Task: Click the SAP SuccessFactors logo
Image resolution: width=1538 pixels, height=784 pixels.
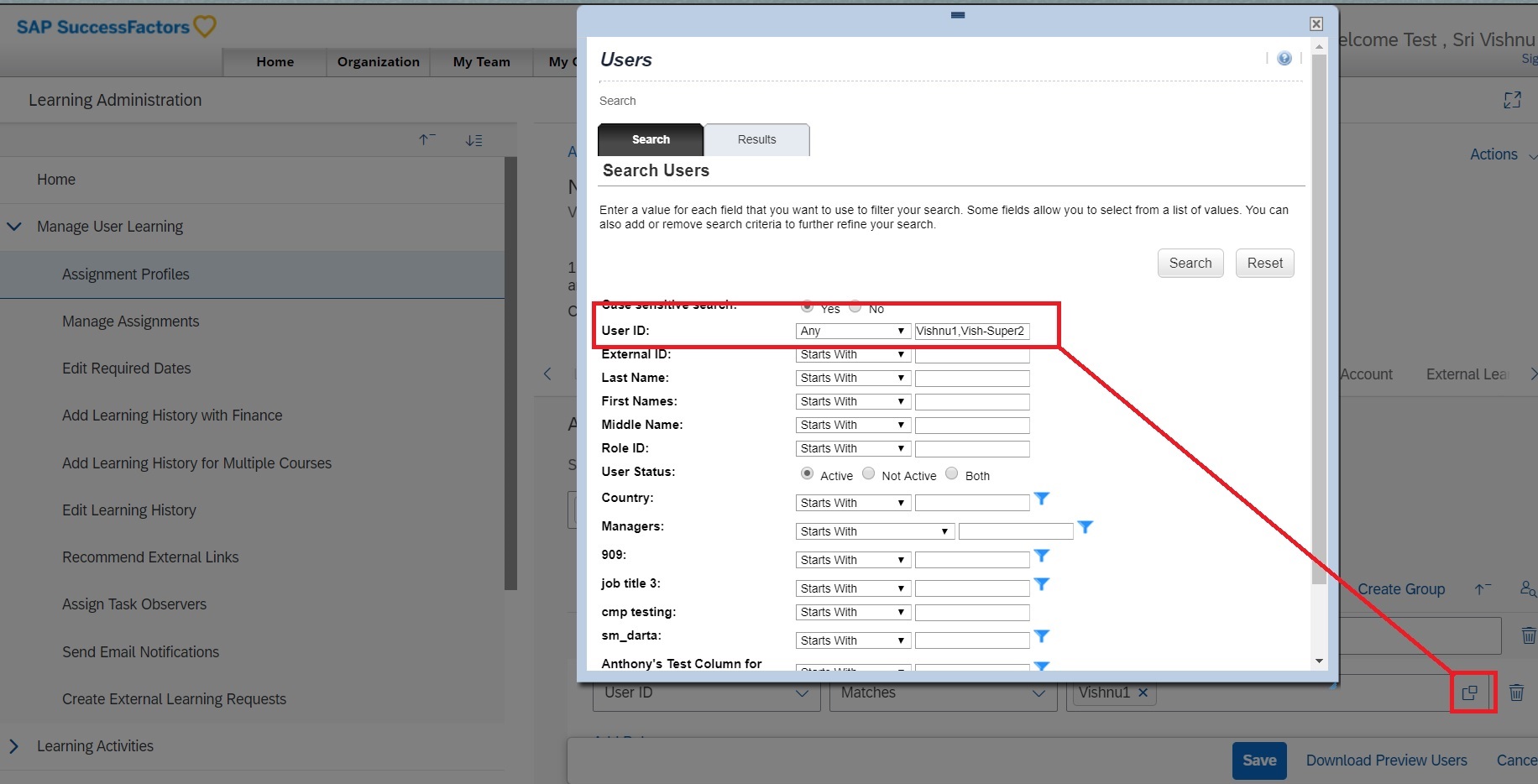Action: click(116, 27)
